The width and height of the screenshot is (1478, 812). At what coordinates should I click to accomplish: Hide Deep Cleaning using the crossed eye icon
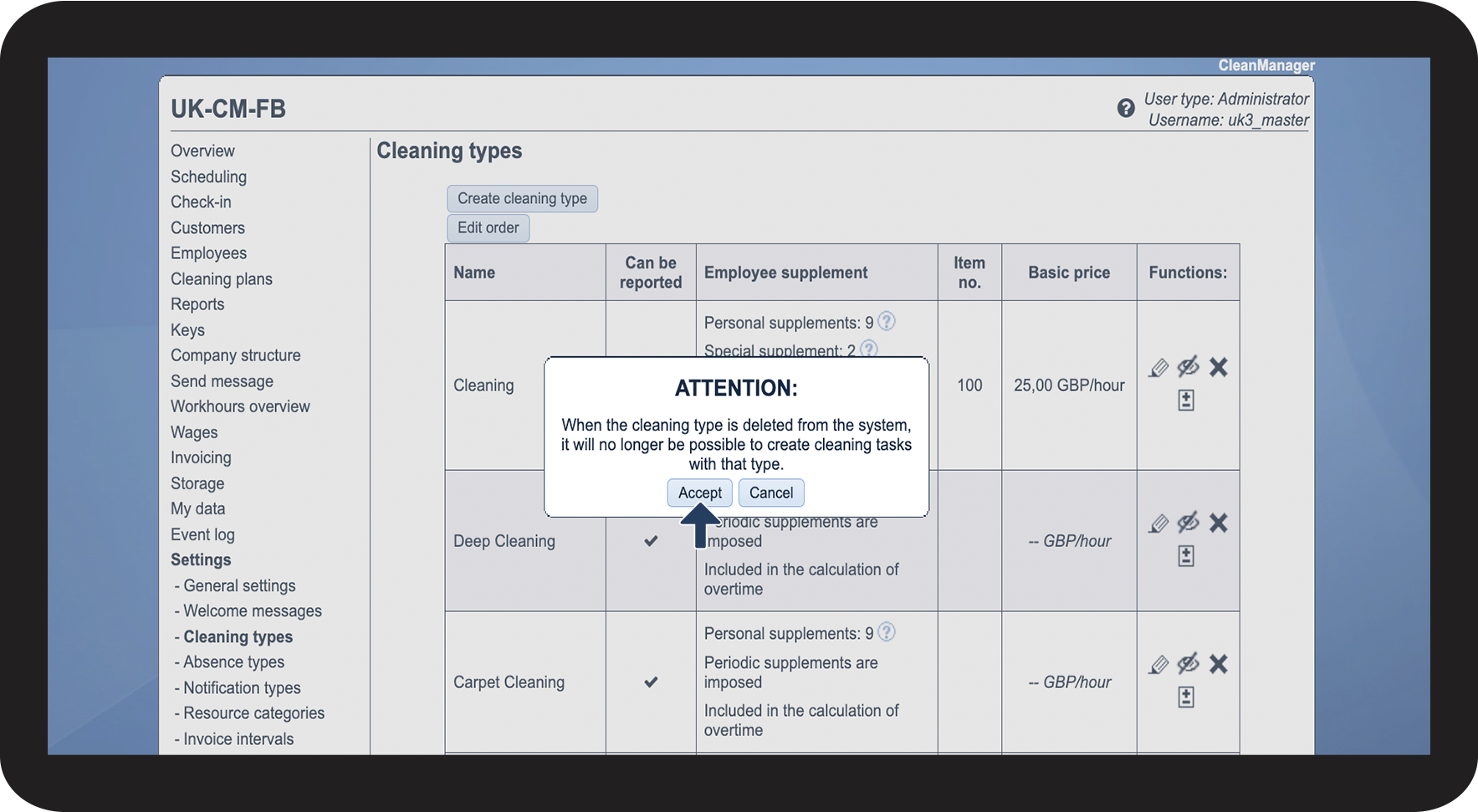click(x=1188, y=523)
